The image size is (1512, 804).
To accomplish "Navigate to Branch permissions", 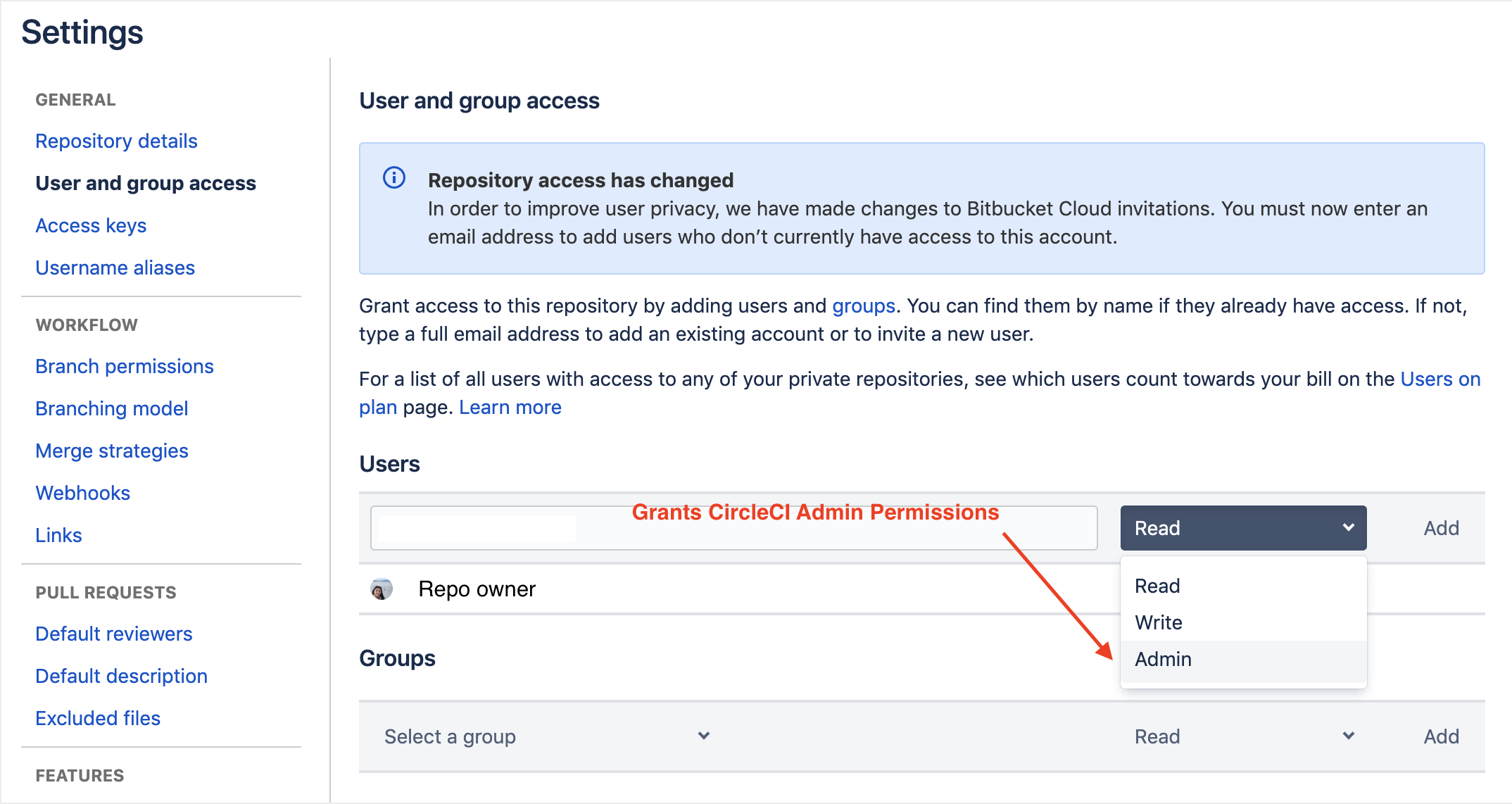I will tap(125, 366).
